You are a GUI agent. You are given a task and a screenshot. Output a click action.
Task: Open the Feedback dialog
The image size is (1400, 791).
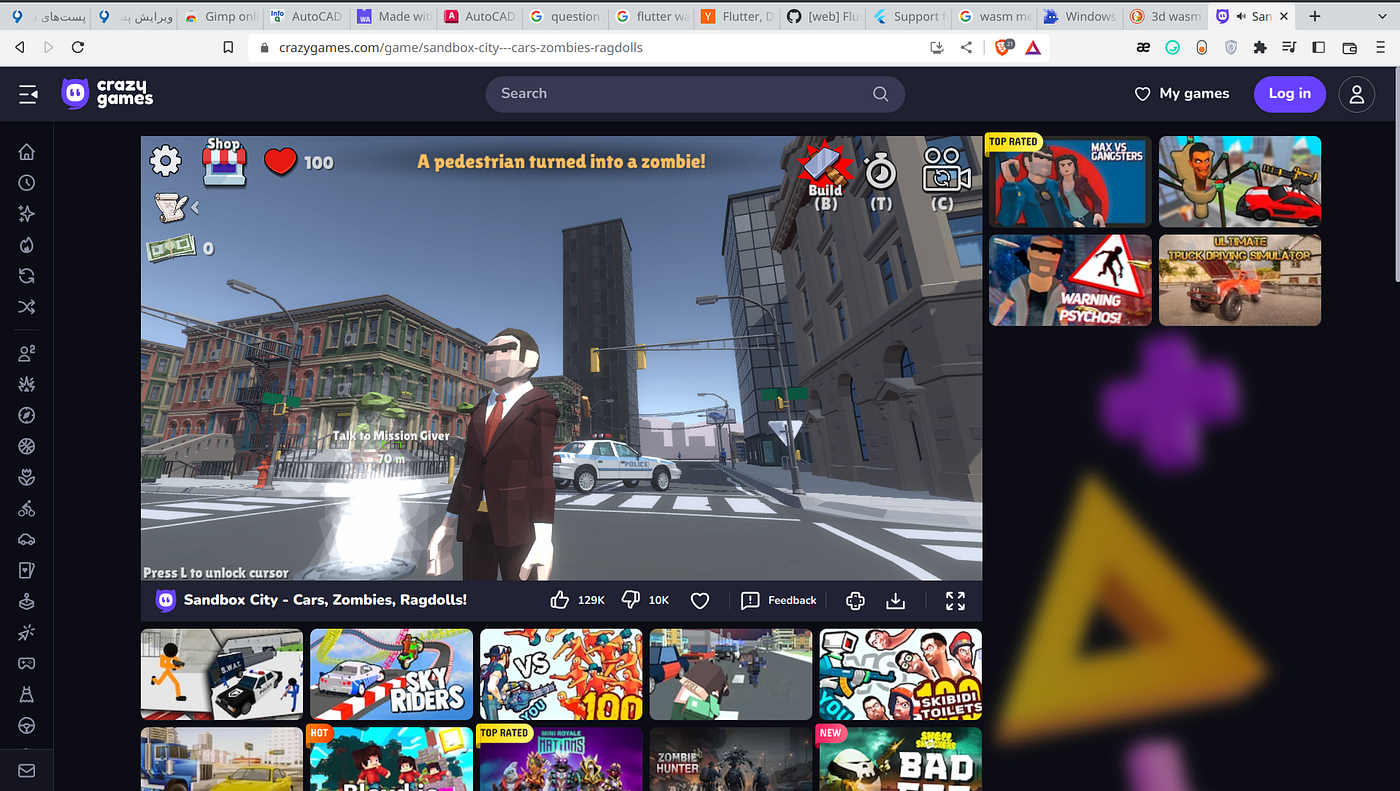(x=779, y=600)
